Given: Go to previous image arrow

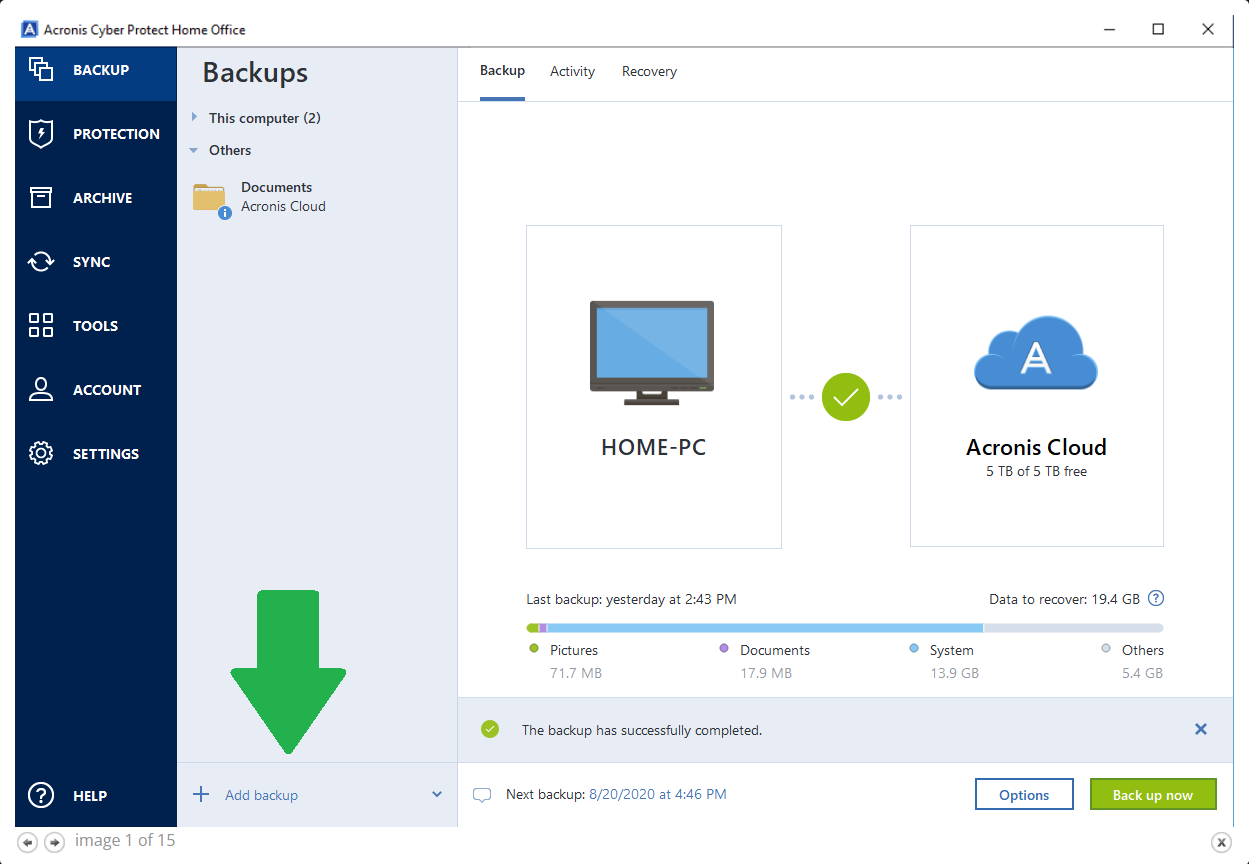Looking at the screenshot, I should coord(28,842).
